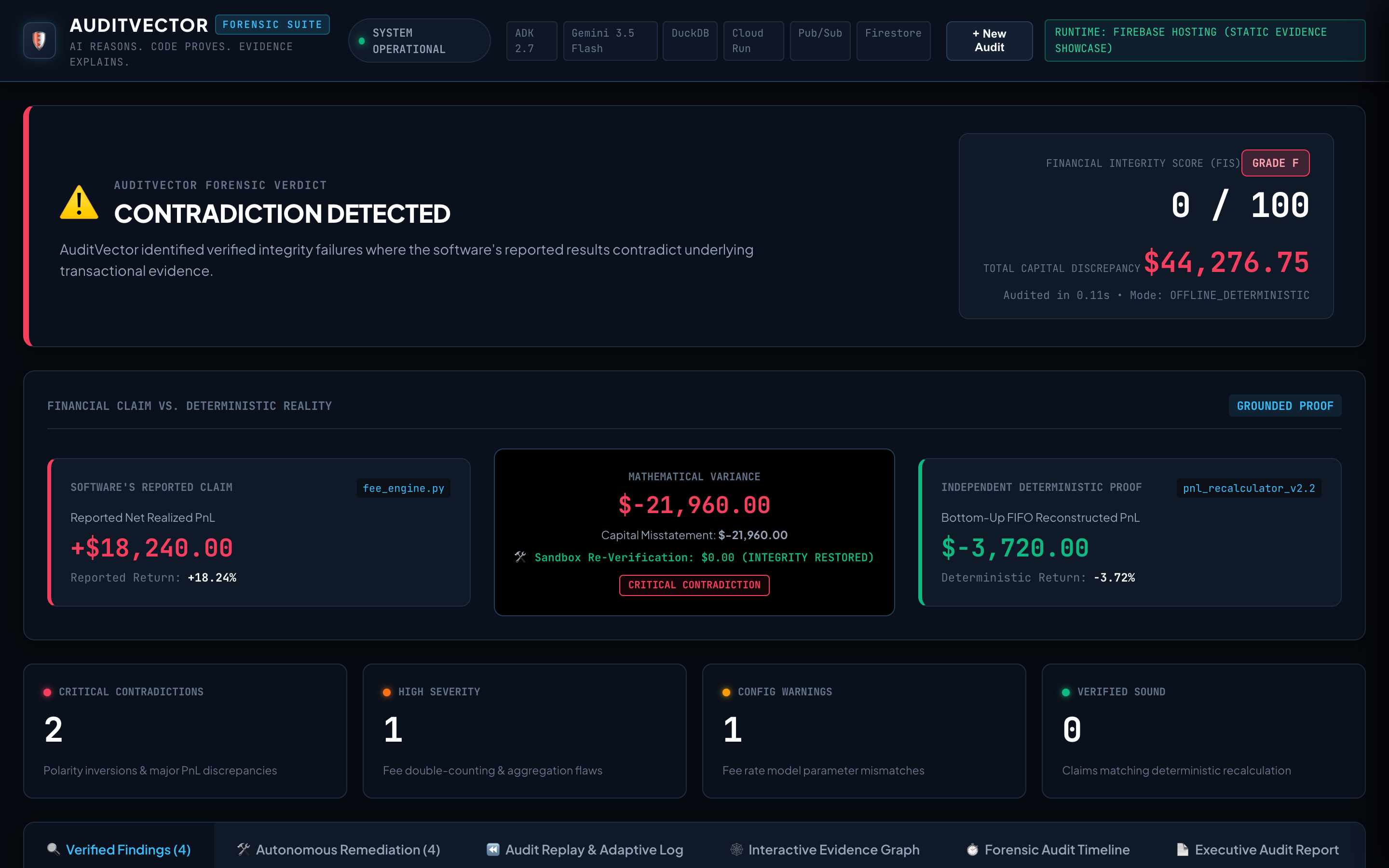Click the web icon on Interactive Evidence Graph tab
Image resolution: width=1389 pixels, height=868 pixels.
[x=736, y=849]
